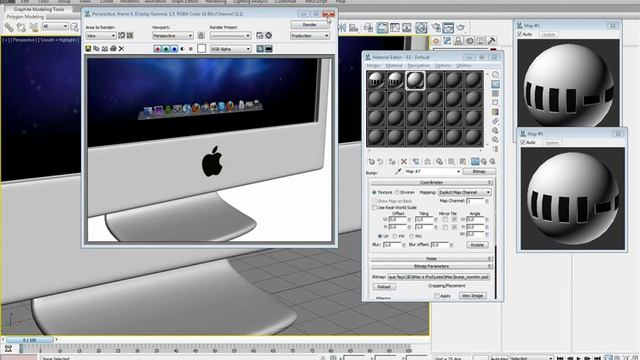Image resolution: width=640 pixels, height=360 pixels.
Task: Open Render Setup from frame window
Action: (260, 36)
